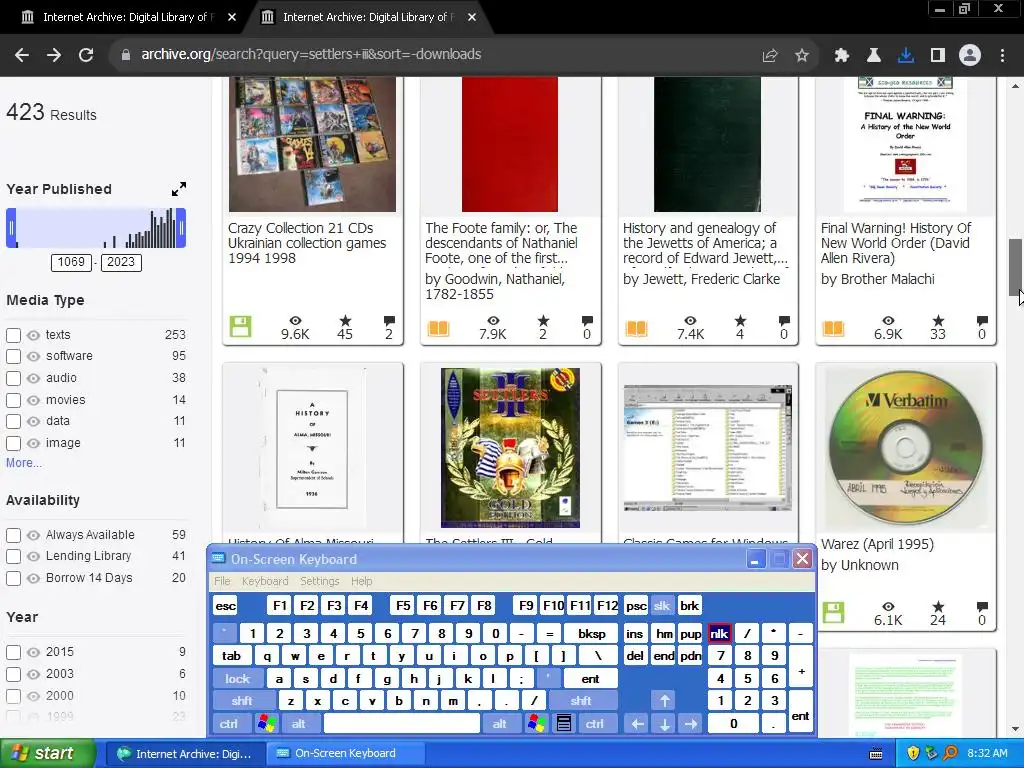The height and width of the screenshot is (768, 1024).
Task: Click the book icon on Final Warning card
Action: 833,328
